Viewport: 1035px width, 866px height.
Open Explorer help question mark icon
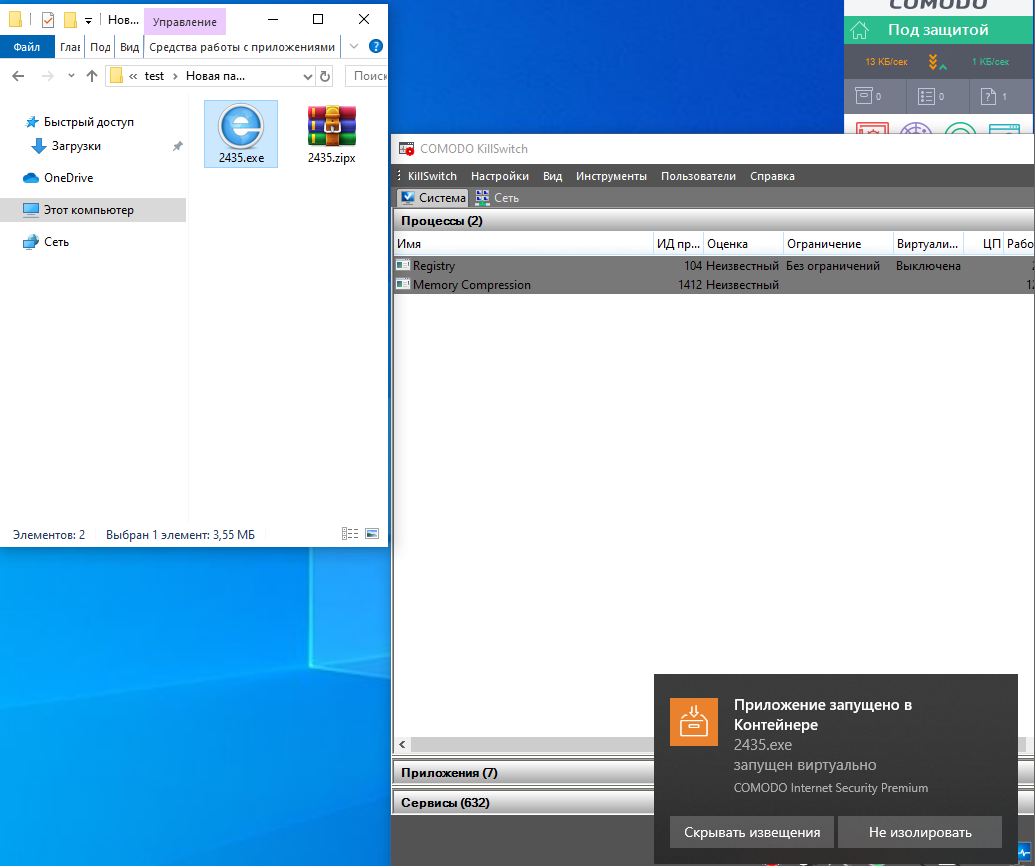[x=376, y=46]
